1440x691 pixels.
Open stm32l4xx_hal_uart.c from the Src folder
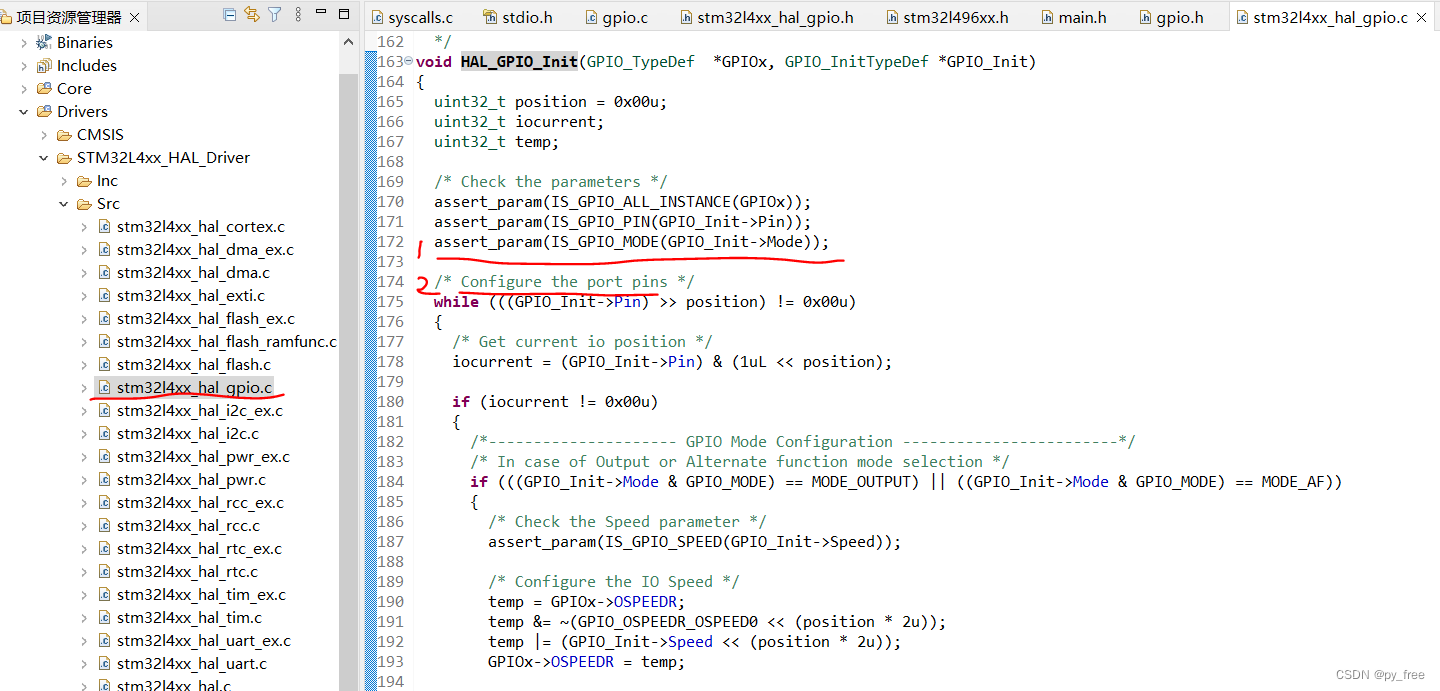(192, 663)
